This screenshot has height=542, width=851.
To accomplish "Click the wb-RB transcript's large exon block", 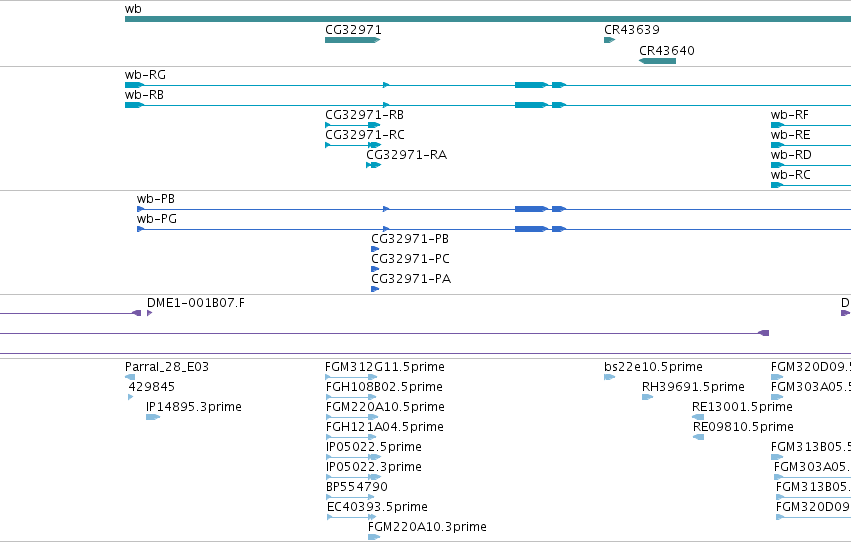I will [531, 105].
